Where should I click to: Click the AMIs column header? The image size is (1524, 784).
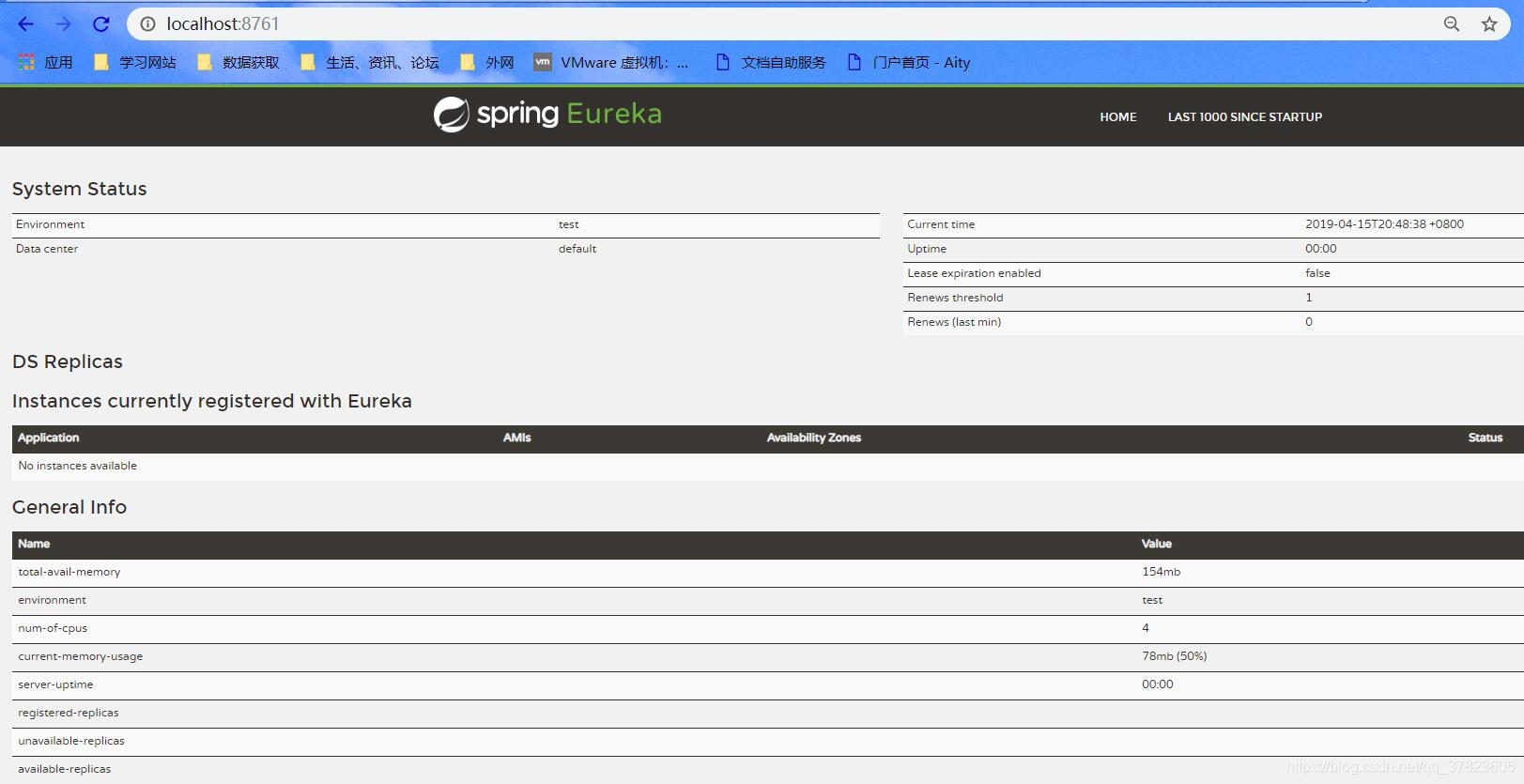[x=516, y=438]
